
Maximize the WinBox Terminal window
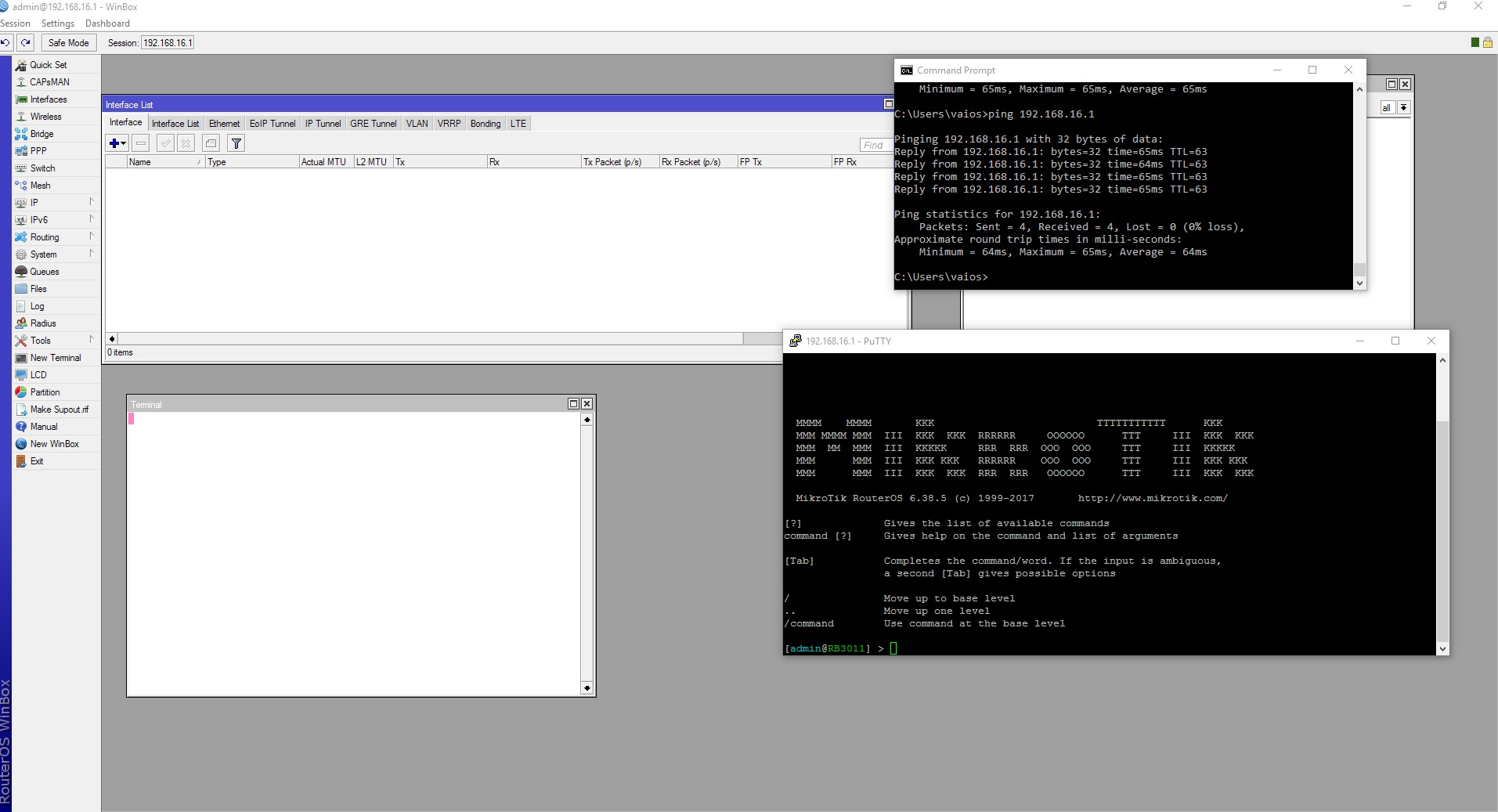tap(573, 404)
